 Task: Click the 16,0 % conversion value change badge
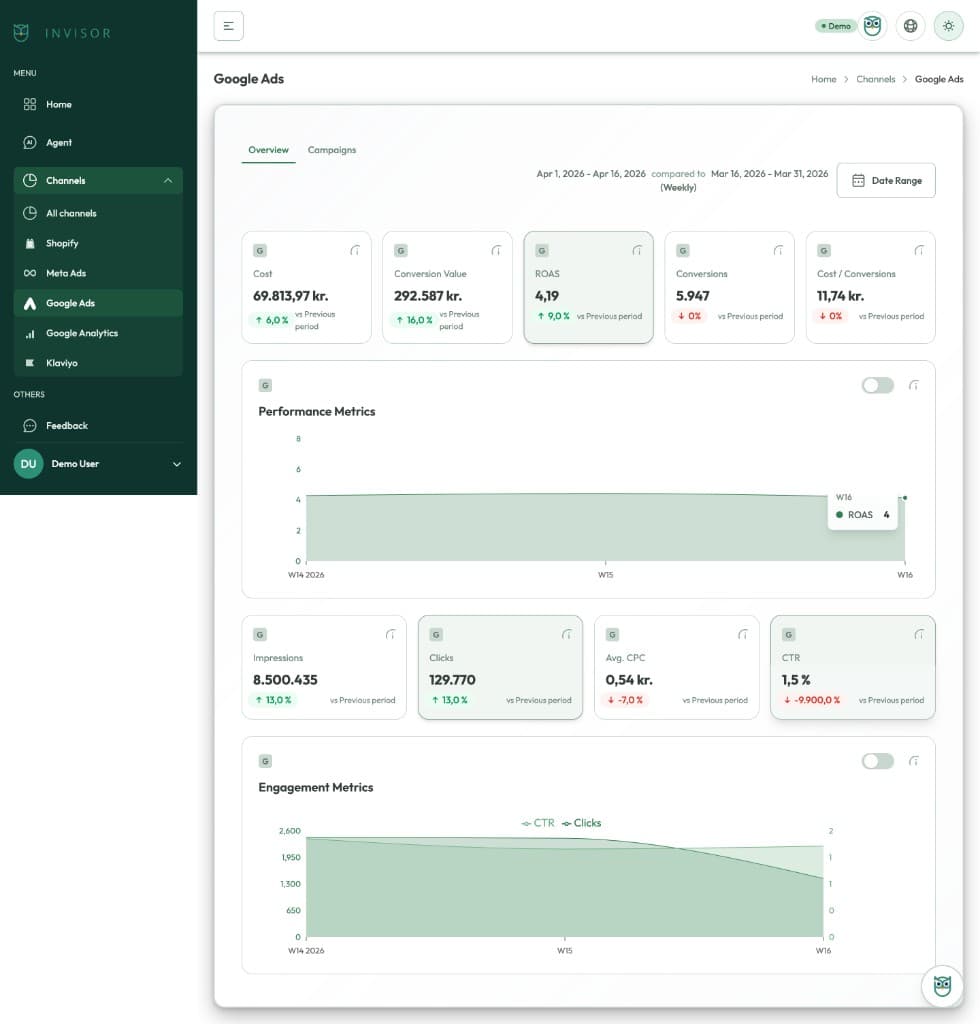414,320
